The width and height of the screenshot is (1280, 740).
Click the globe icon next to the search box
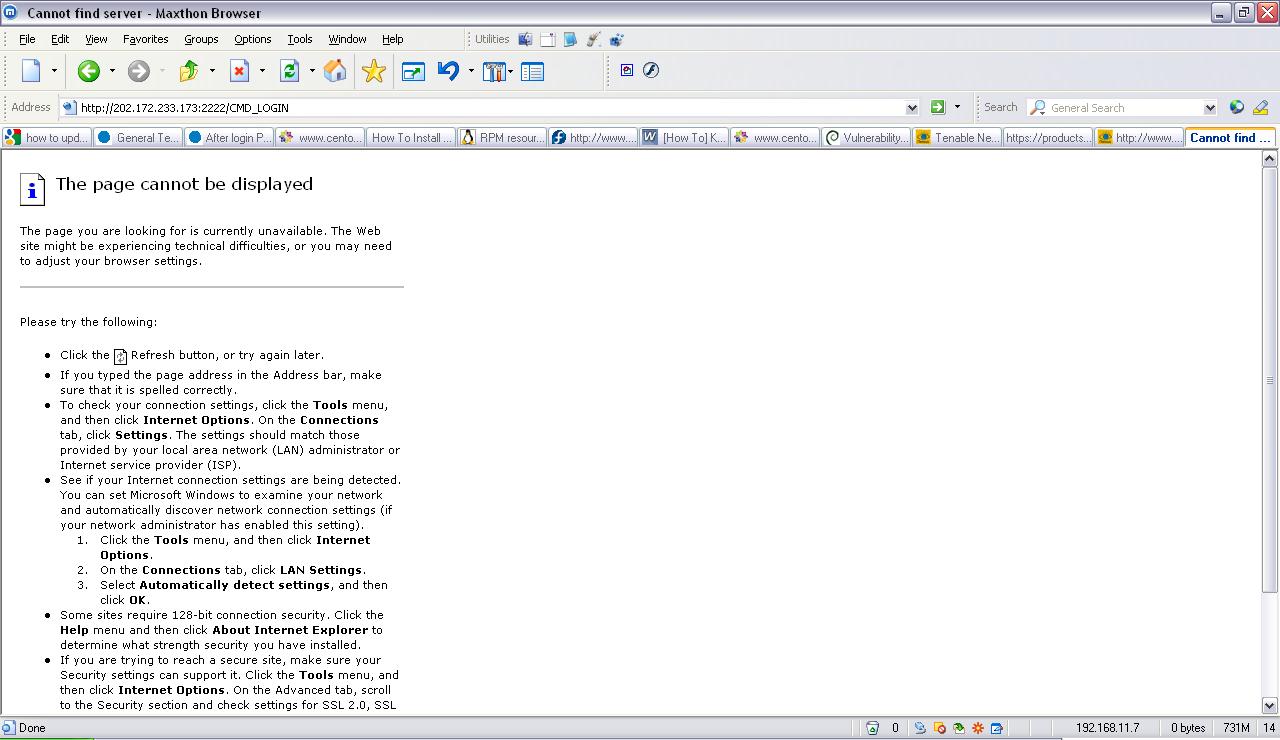(1237, 107)
